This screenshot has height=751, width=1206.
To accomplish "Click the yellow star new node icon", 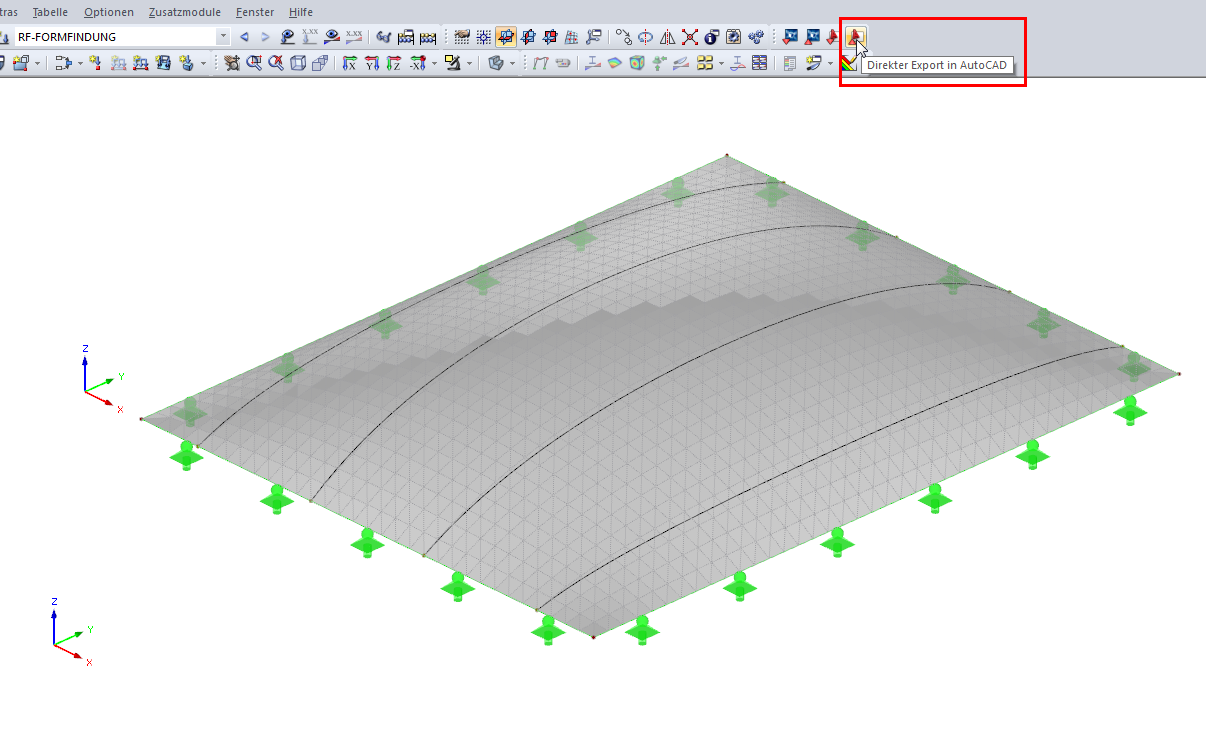I will 96,63.
